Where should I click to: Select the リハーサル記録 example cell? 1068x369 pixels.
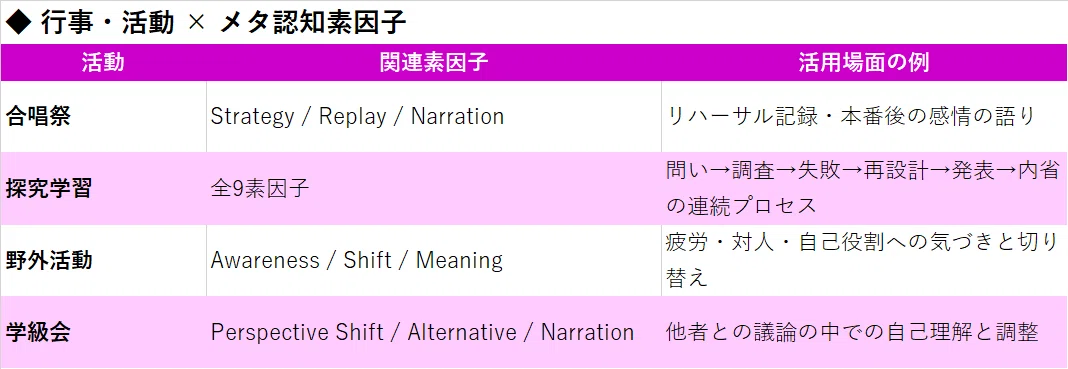[864, 116]
